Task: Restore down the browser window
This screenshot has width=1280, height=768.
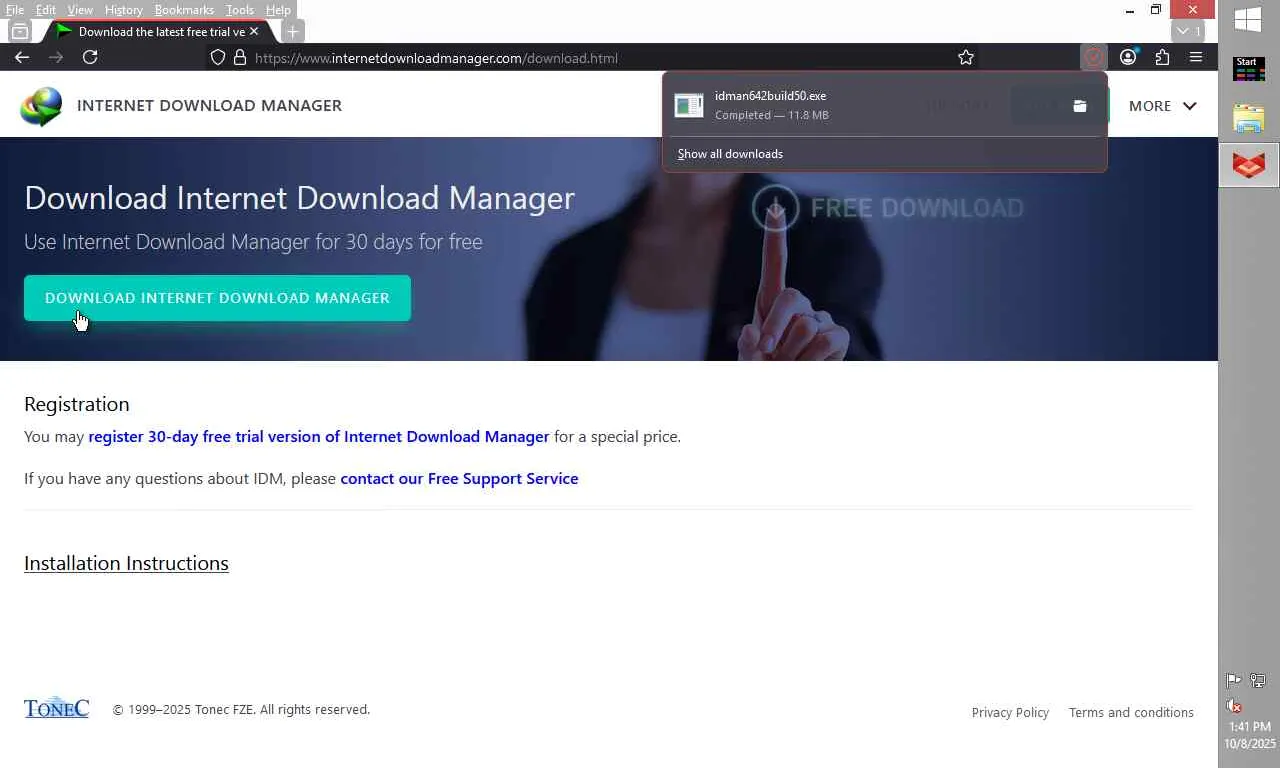Action: pos(1156,10)
